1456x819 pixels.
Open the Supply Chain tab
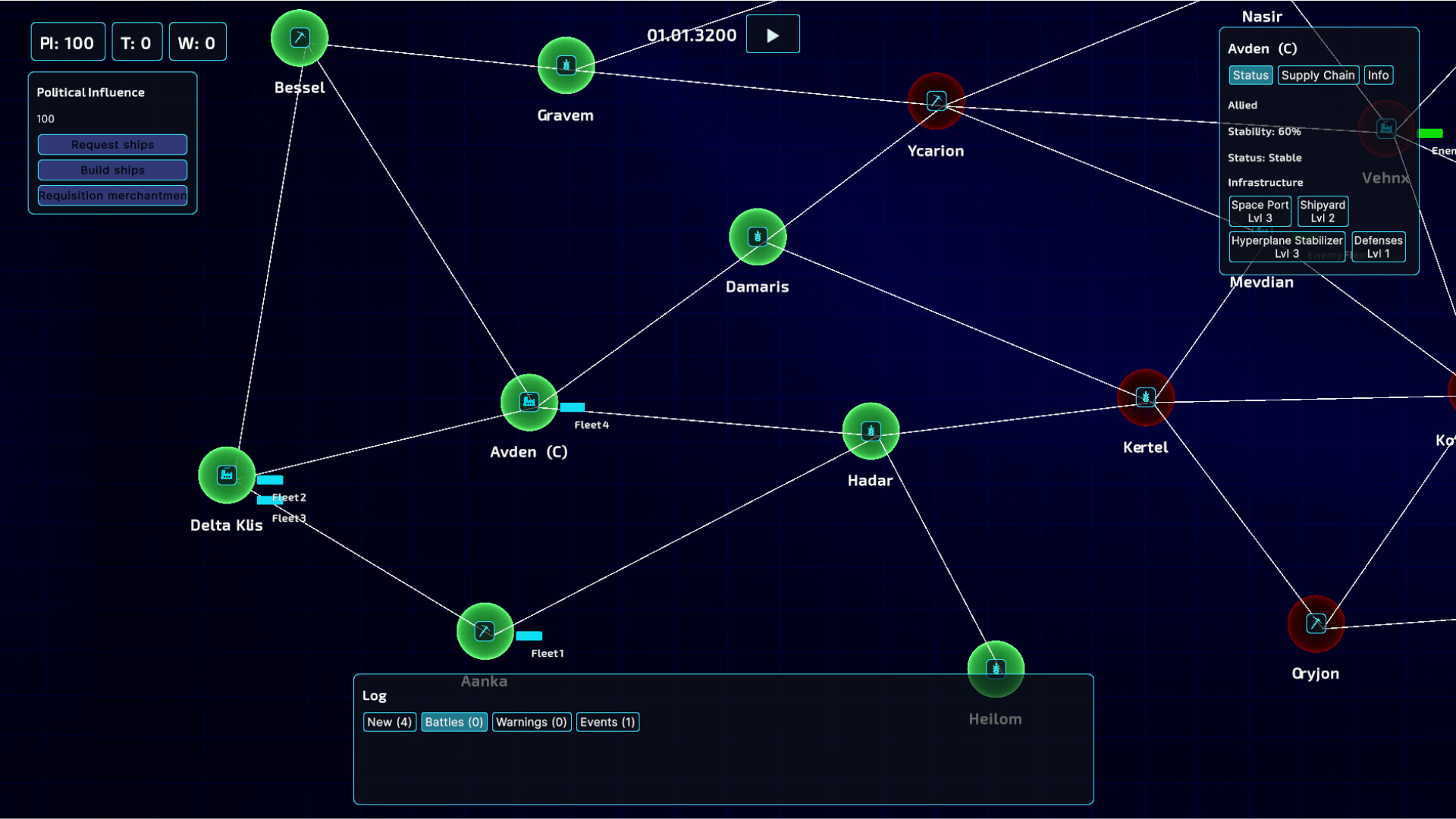(x=1317, y=75)
